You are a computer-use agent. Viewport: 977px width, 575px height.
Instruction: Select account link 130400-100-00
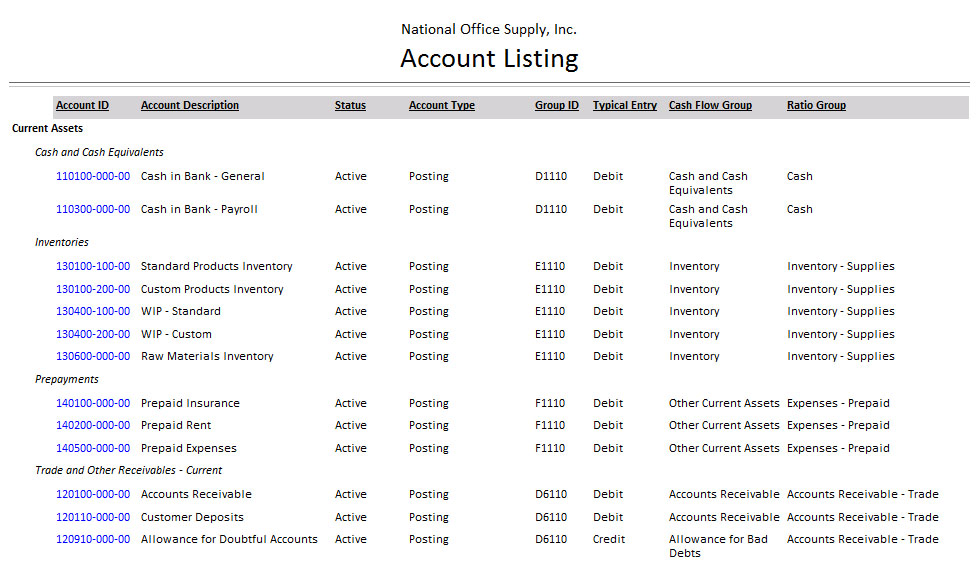coord(93,311)
